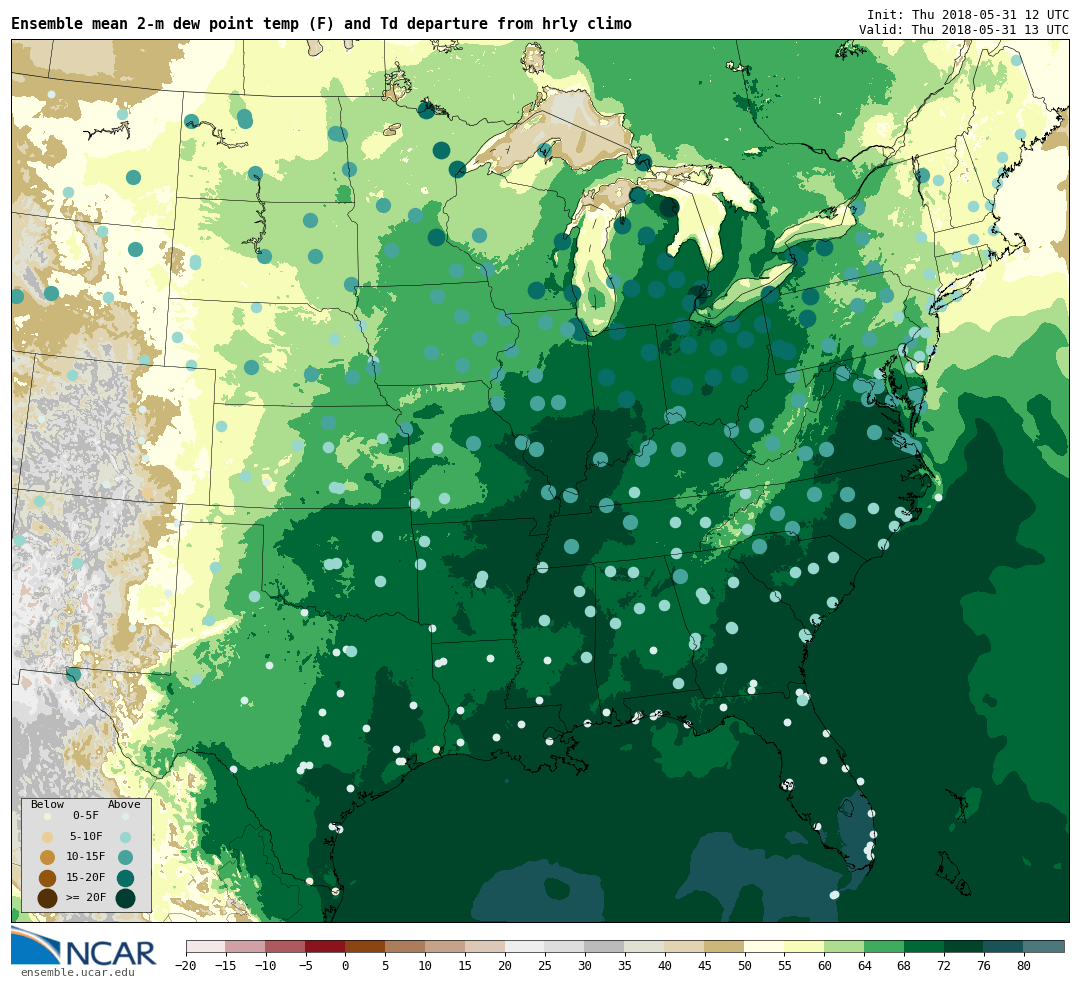Viewport: 1080px width, 985px height.
Task: Click the Init: Thu 2018-05-31 12 UTC text
Action: [x=968, y=14]
